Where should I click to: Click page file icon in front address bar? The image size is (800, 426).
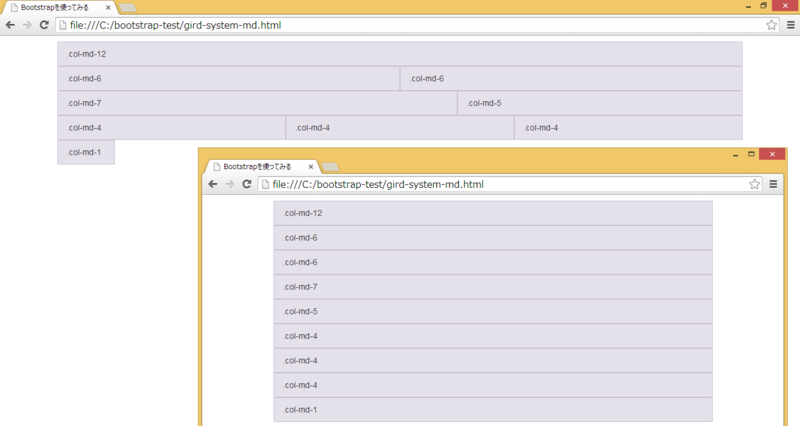265,184
